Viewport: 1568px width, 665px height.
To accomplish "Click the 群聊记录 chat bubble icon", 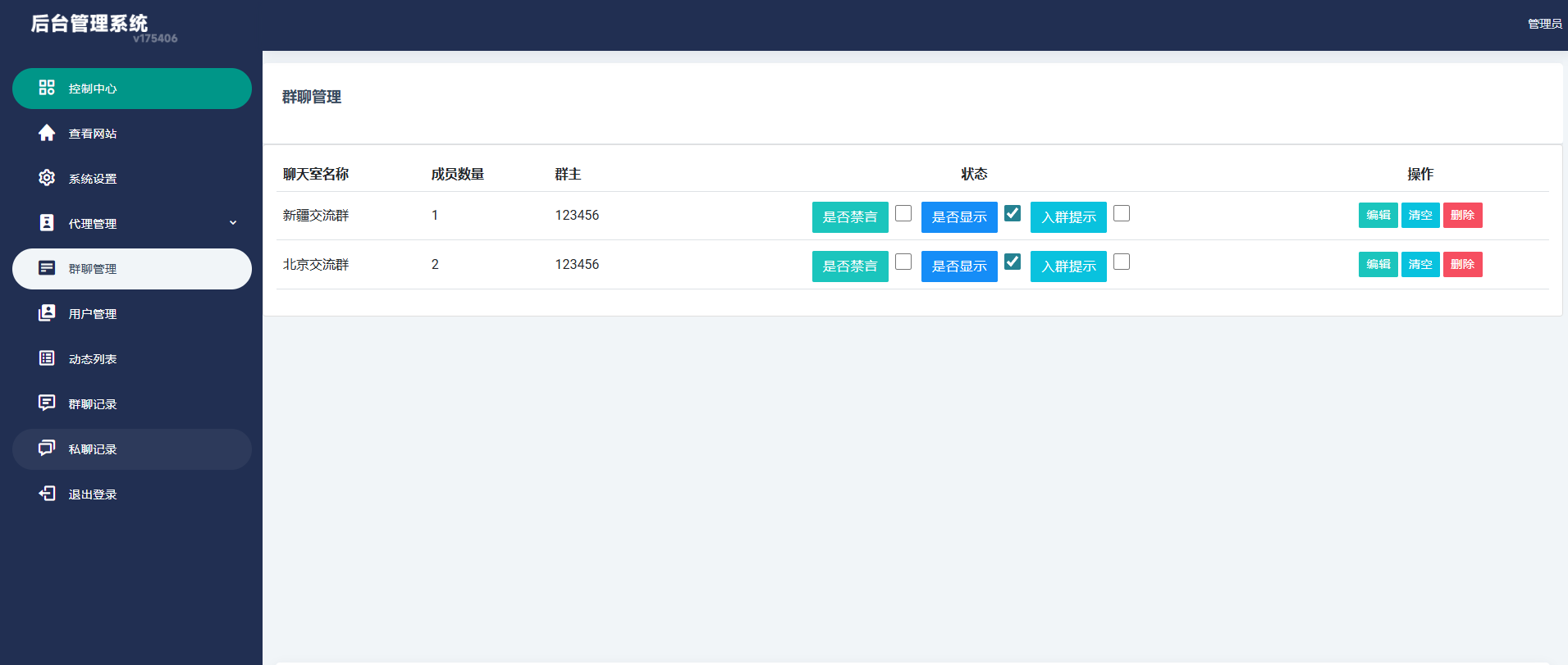I will click(47, 403).
